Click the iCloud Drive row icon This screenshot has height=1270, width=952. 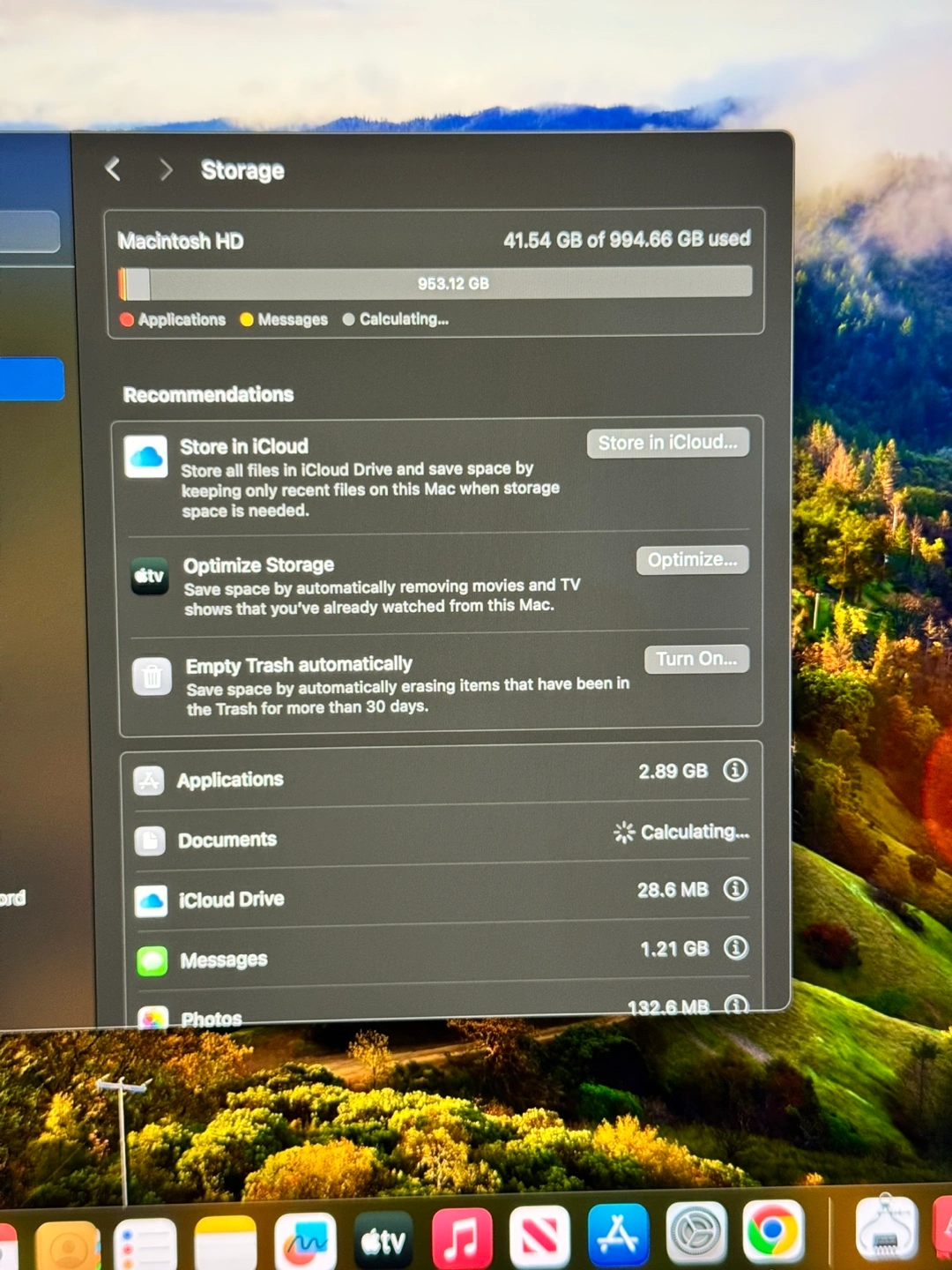pyautogui.click(x=151, y=900)
